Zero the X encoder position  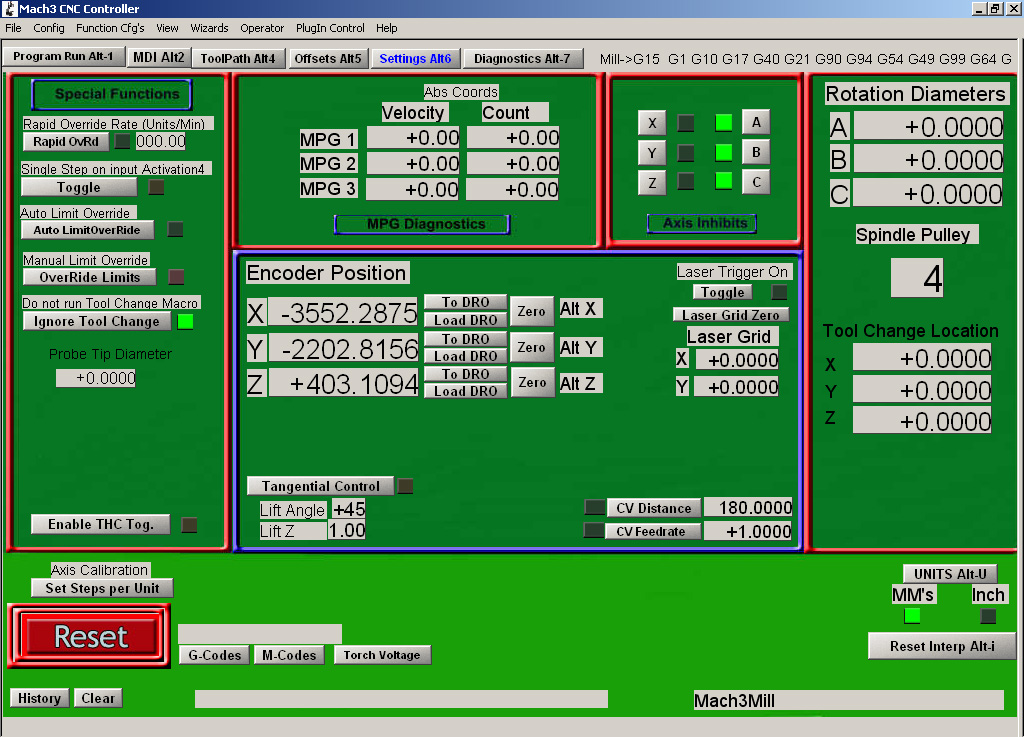(532, 311)
